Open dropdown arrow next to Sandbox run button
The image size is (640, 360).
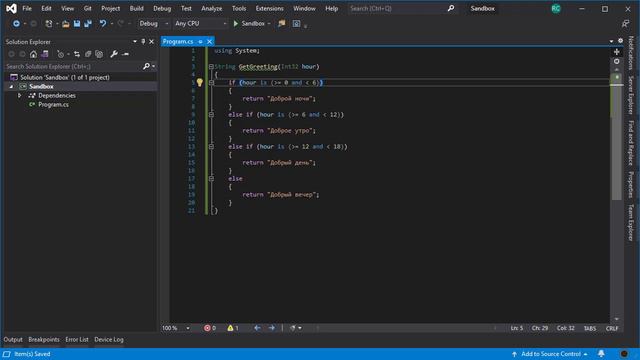269,24
